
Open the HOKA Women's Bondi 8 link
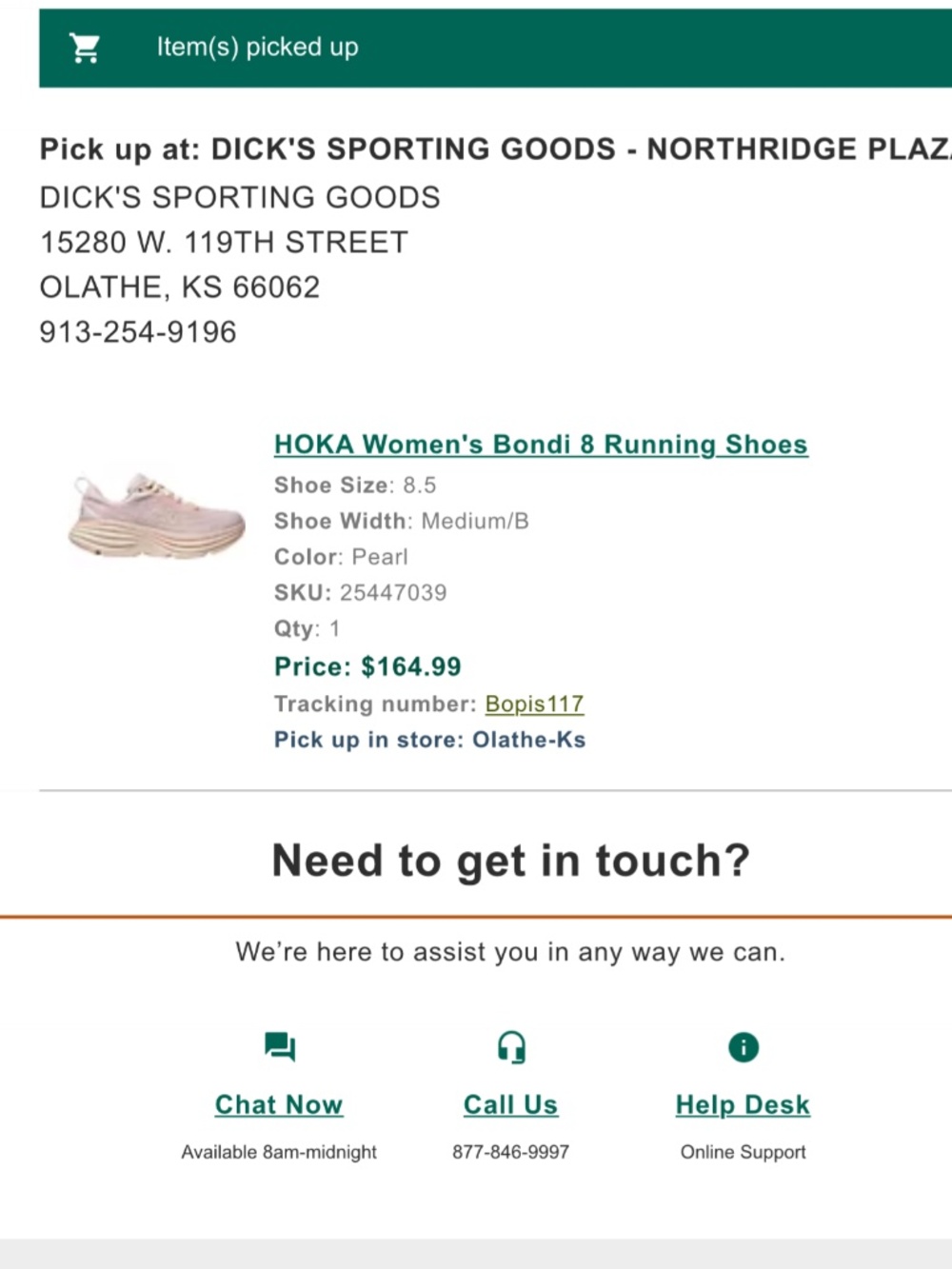(x=541, y=445)
